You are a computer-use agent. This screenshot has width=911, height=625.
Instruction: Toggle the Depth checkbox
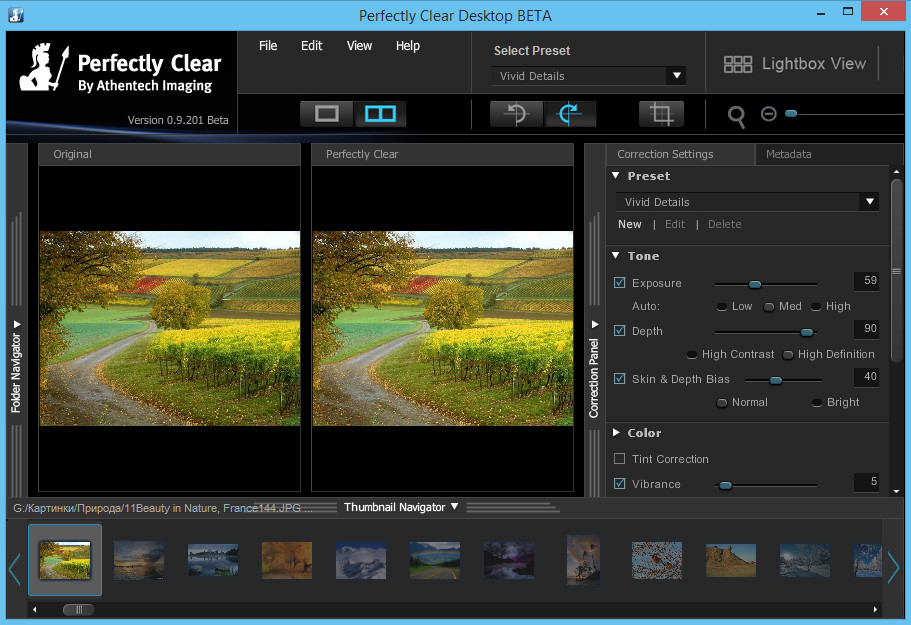point(619,331)
